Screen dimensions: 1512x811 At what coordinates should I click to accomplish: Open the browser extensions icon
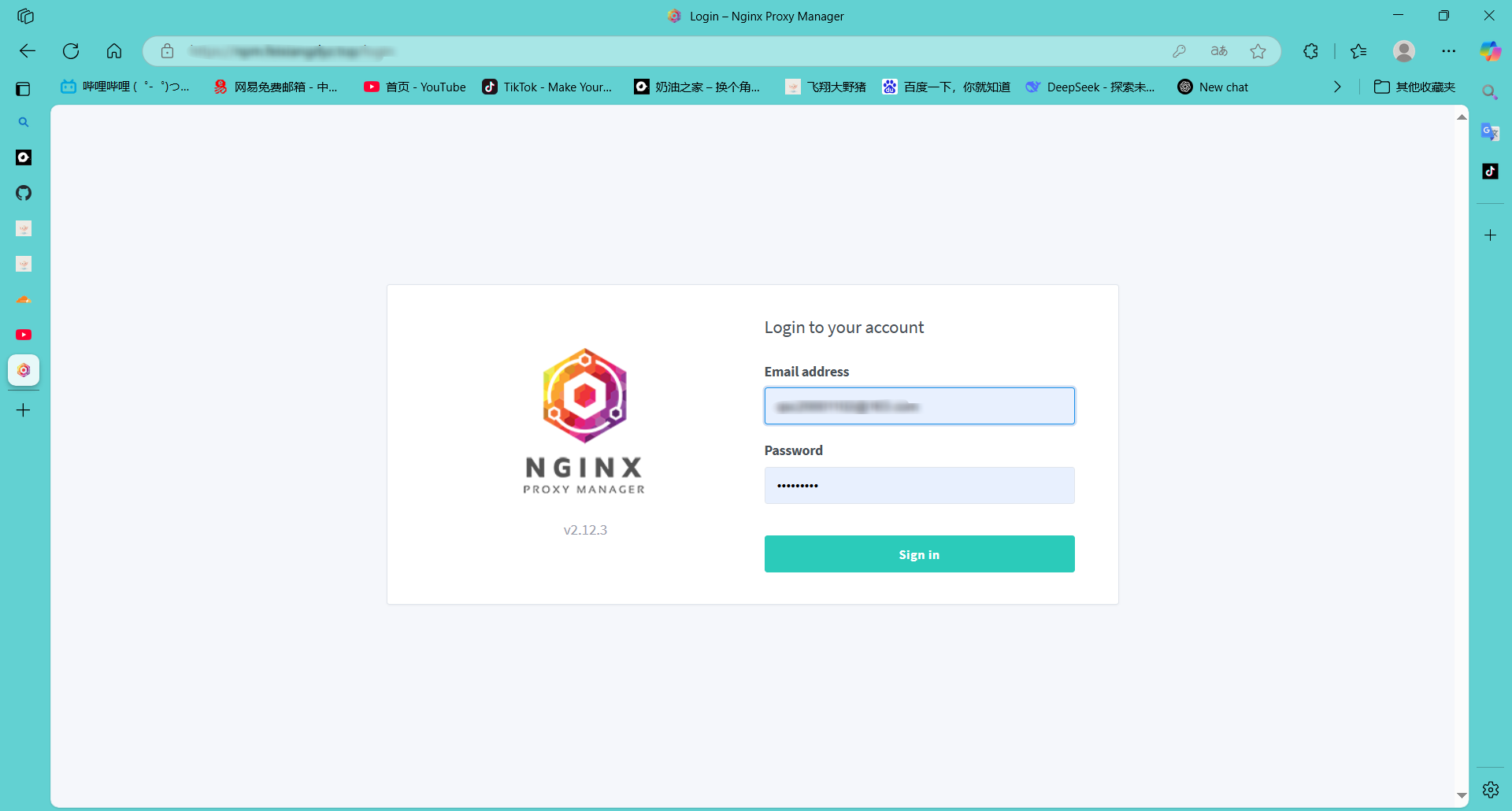1310,51
